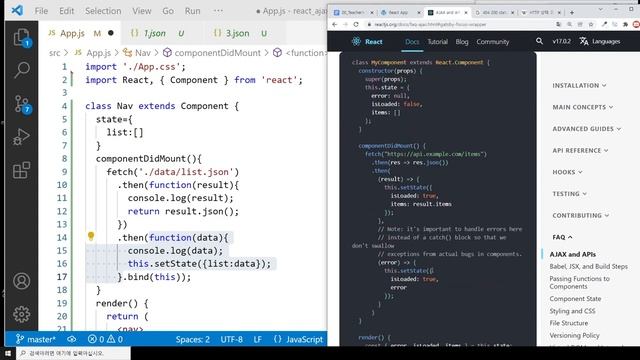Viewport: 640px width, 360px height.
Task: Open the Docs section on React site
Action: 412,42
